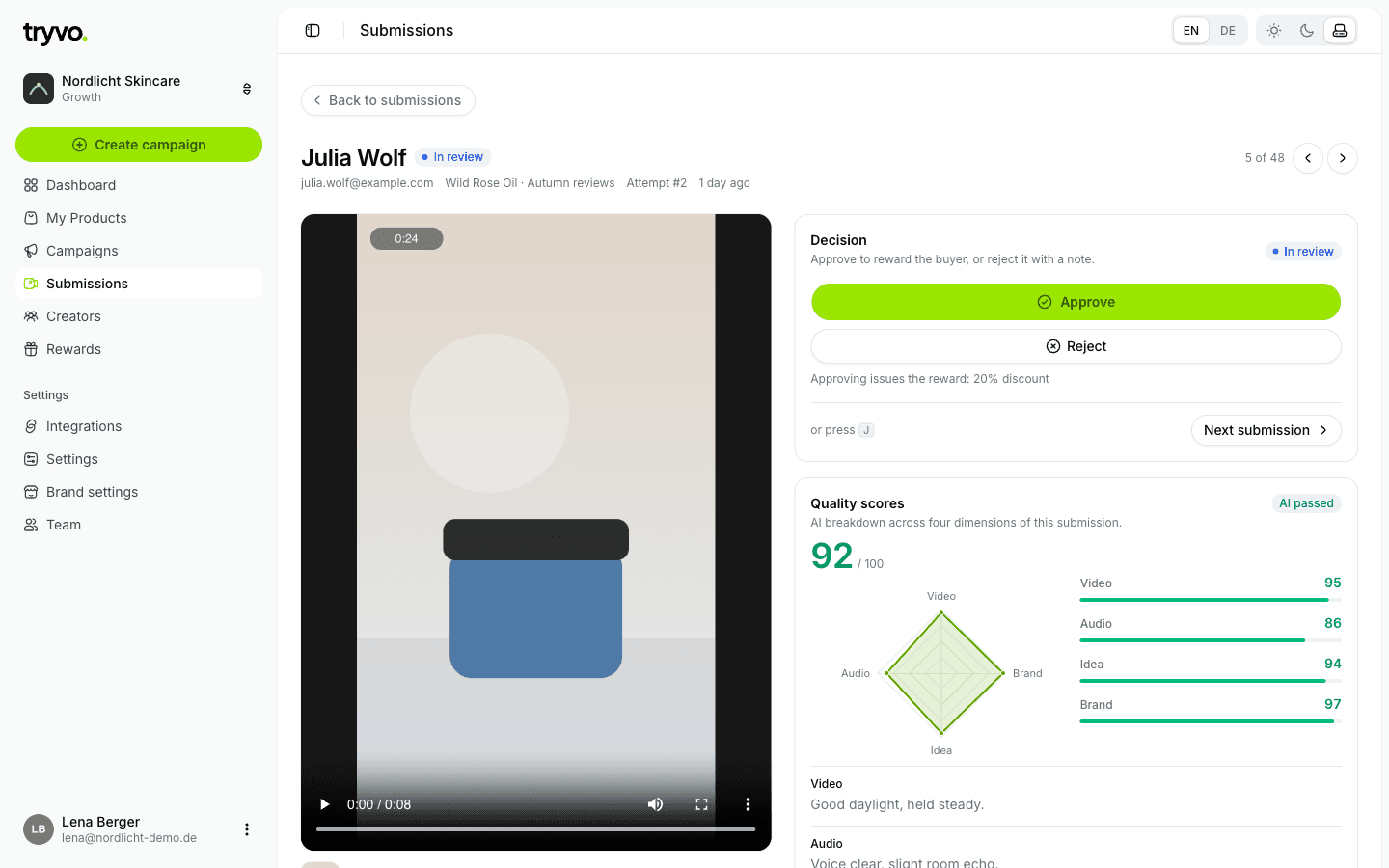This screenshot has width=1389, height=868.
Task: Open Submissions in sidebar
Action: 139,284
